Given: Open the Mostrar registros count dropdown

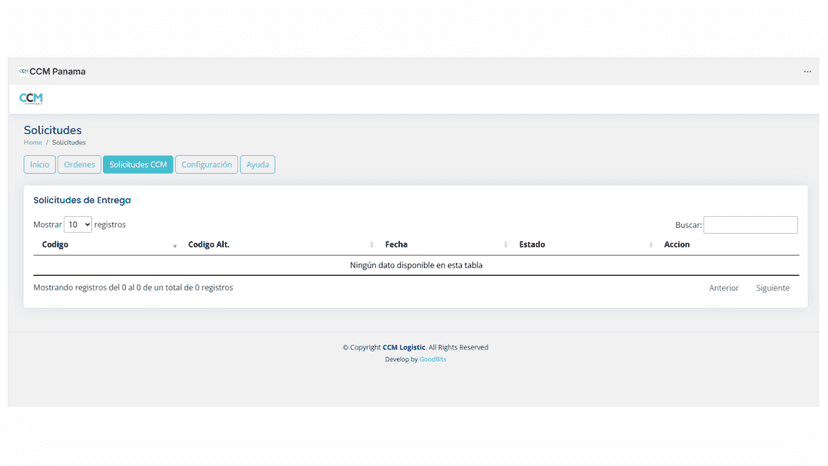Looking at the screenshot, I should (x=78, y=225).
